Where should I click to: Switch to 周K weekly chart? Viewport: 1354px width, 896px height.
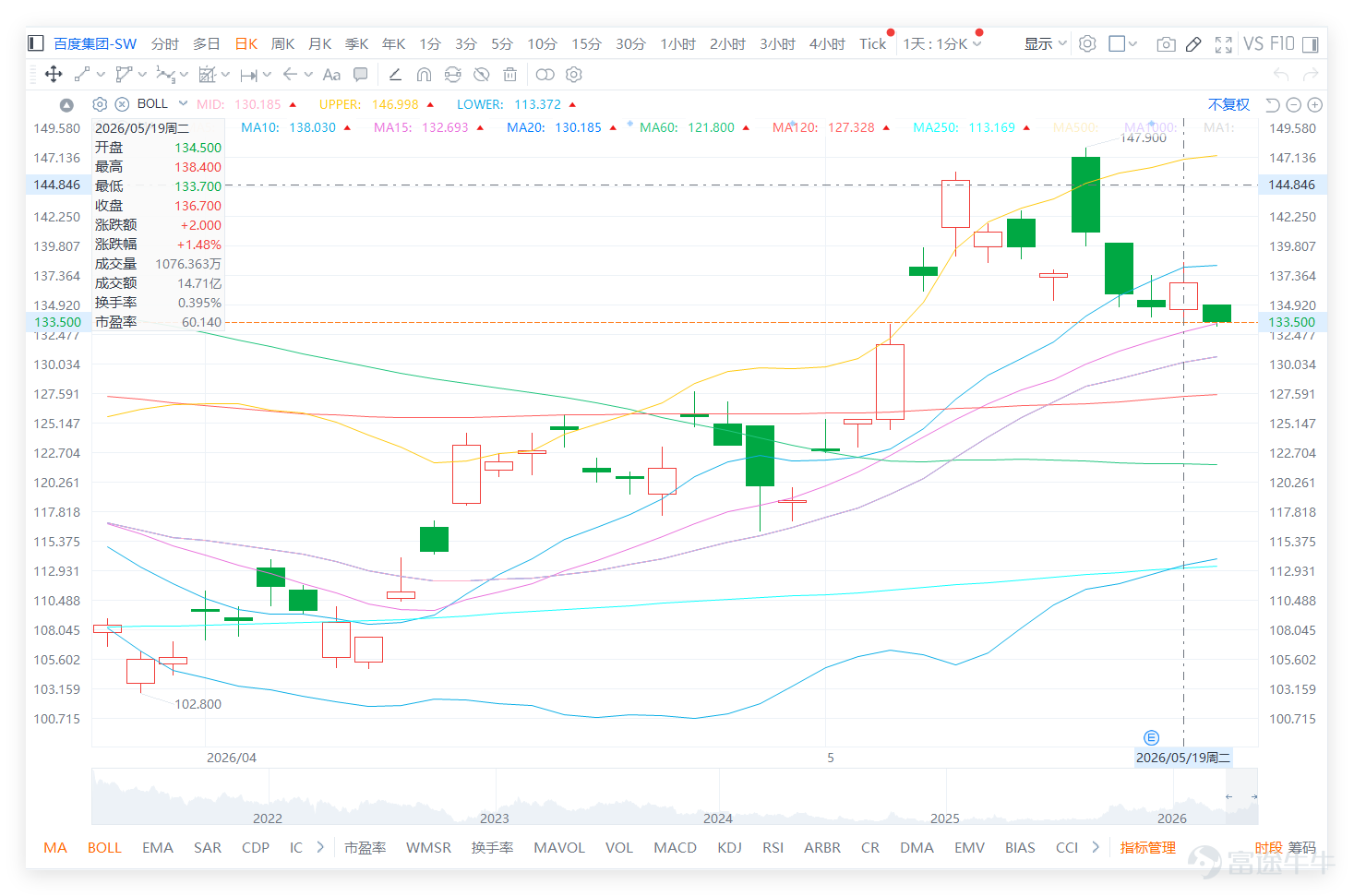click(282, 43)
